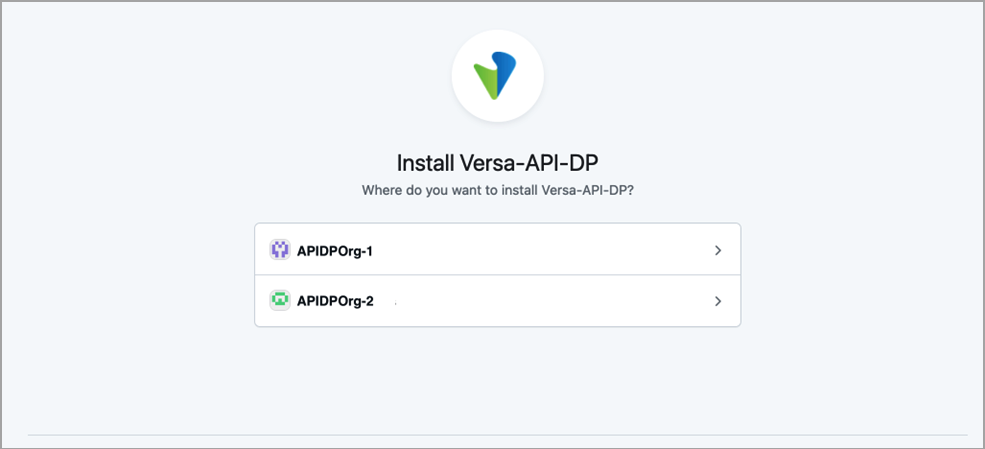Choose the APIDPOrg-2 row as install target

pyautogui.click(x=497, y=301)
